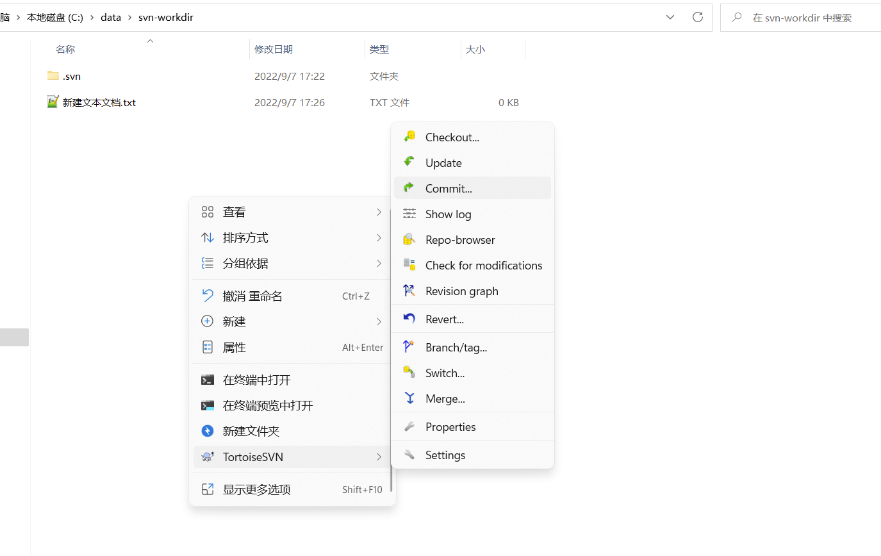Expand the 新建 submenu arrow
Screen dimensions: 881x556
[x=379, y=322]
